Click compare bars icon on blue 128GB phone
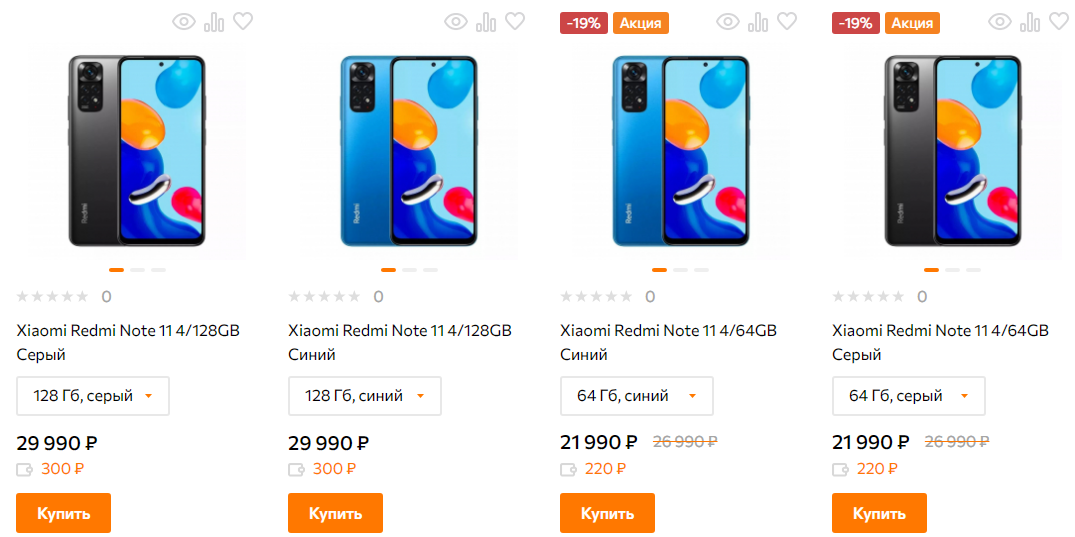Image resolution: width=1075 pixels, height=537 pixels. 486,22
